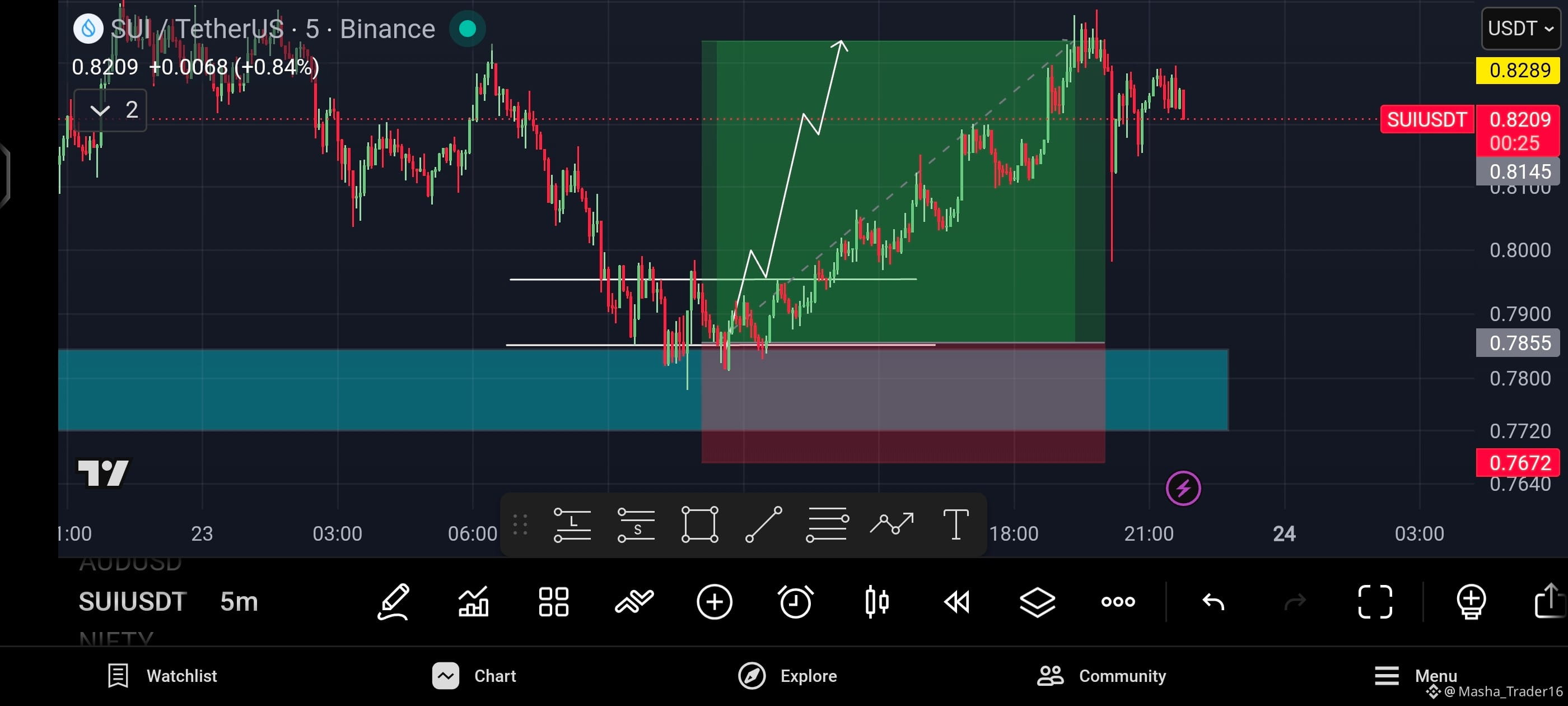
Task: Select the long position drawing tool
Action: click(572, 524)
